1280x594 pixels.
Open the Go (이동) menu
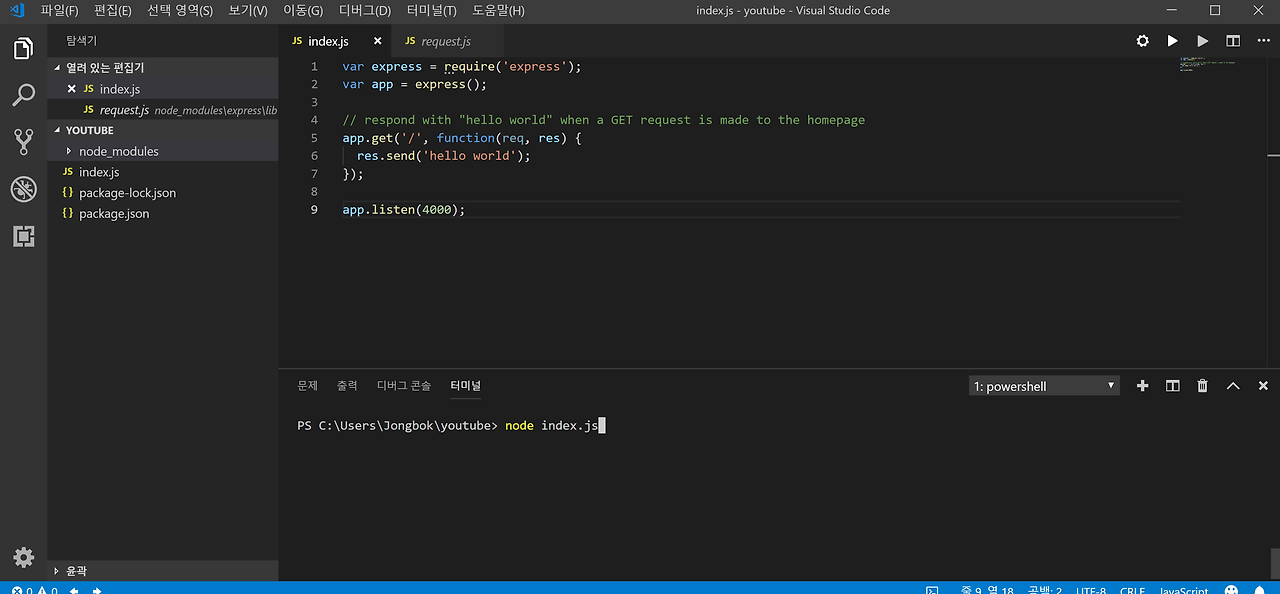303,10
